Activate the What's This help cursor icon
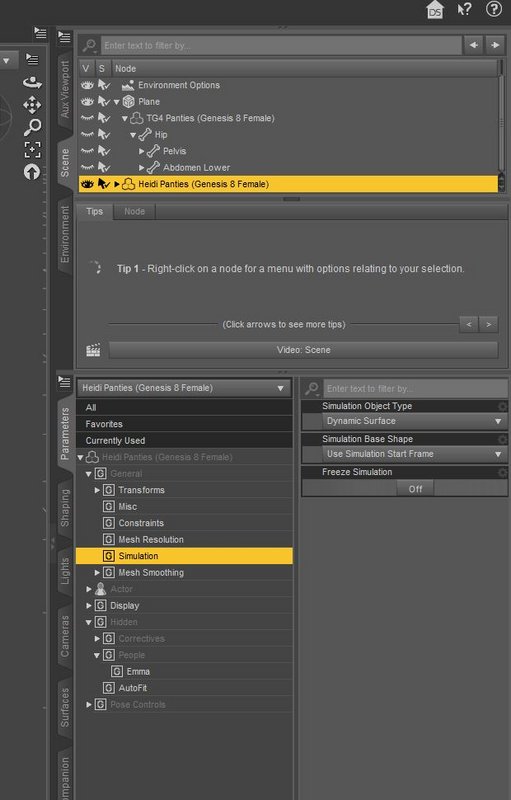The height and width of the screenshot is (800, 511). [x=464, y=9]
